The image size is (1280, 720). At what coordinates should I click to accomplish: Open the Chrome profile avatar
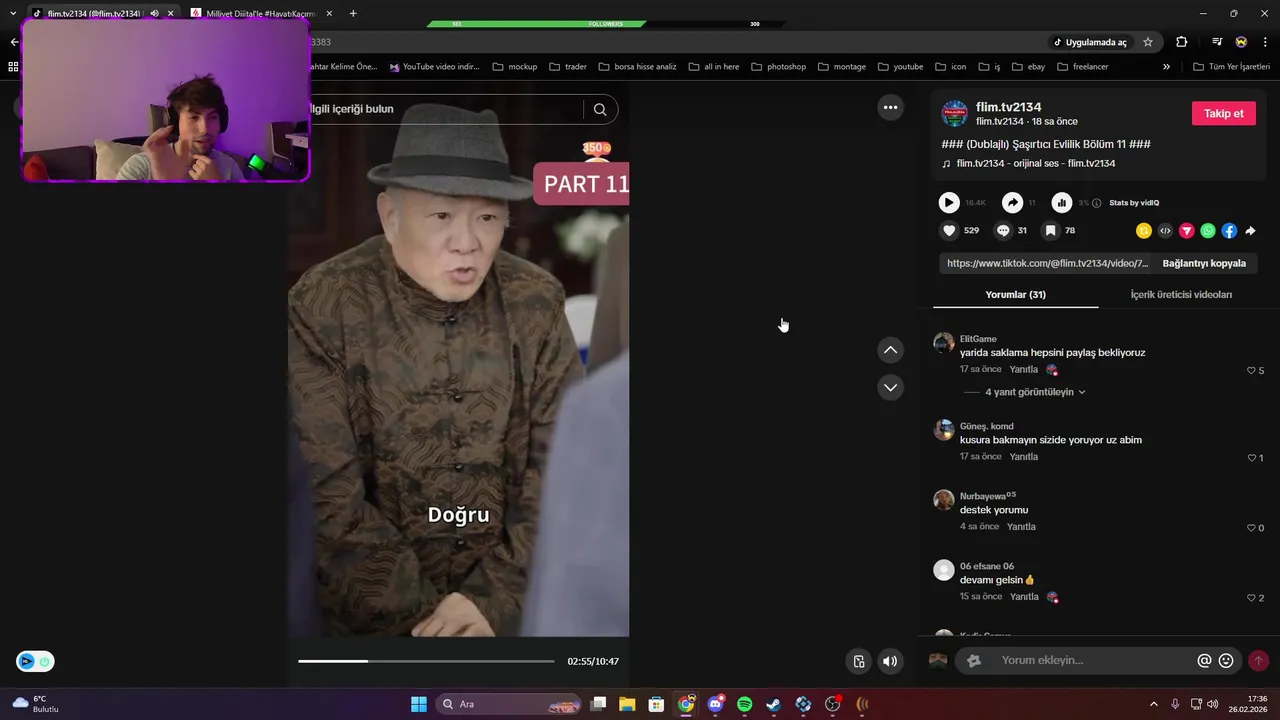pos(1241,42)
